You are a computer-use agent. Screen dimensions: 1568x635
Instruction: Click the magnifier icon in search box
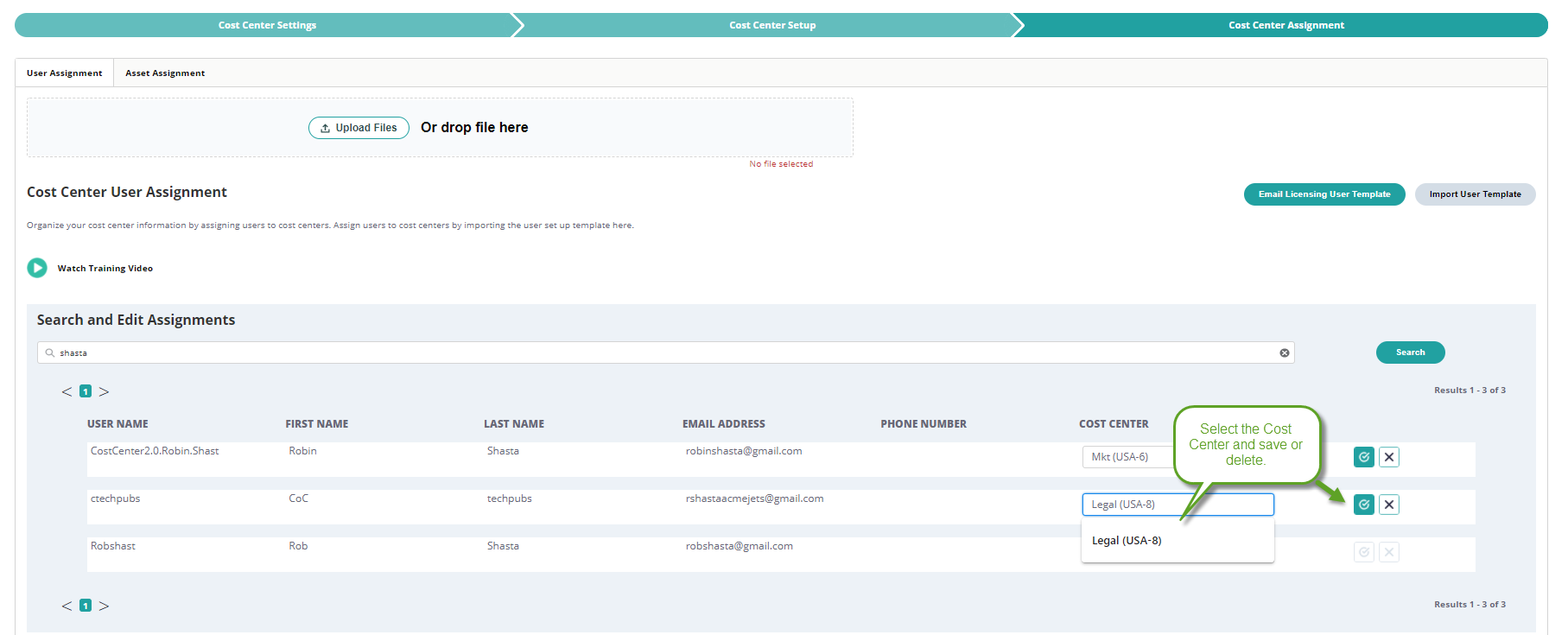click(x=50, y=352)
